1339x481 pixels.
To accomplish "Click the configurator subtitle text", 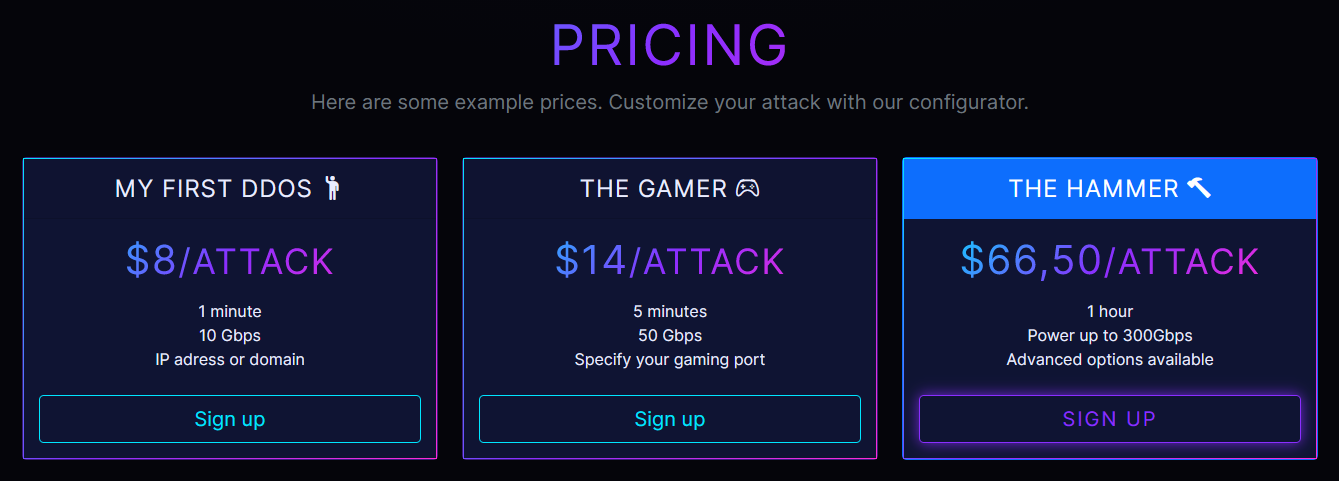I will tap(669, 102).
